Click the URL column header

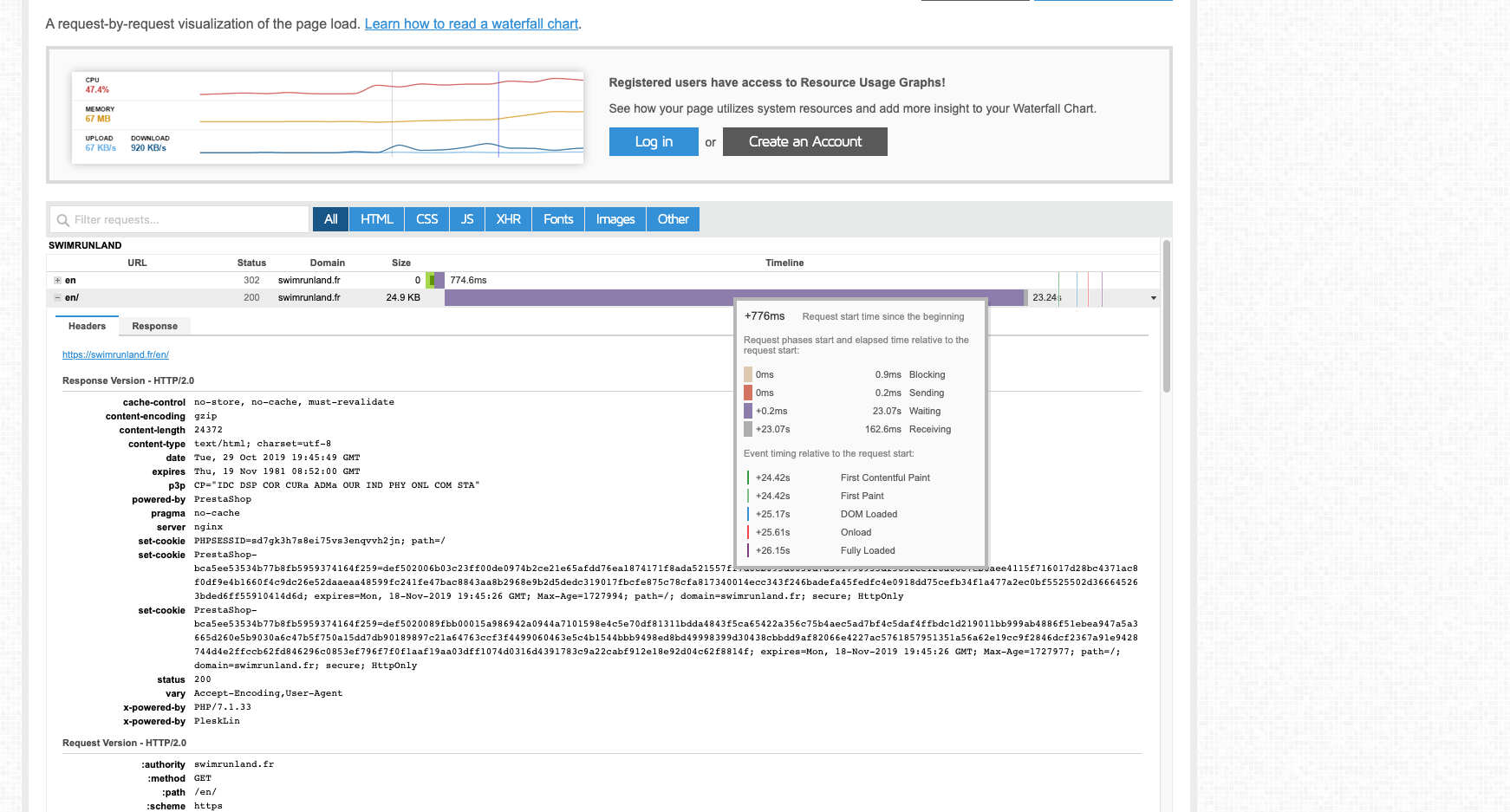click(137, 263)
